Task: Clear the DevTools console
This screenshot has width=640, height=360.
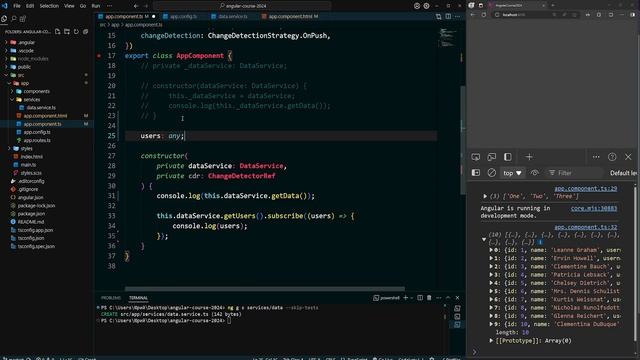Action: pyautogui.click(x=491, y=173)
